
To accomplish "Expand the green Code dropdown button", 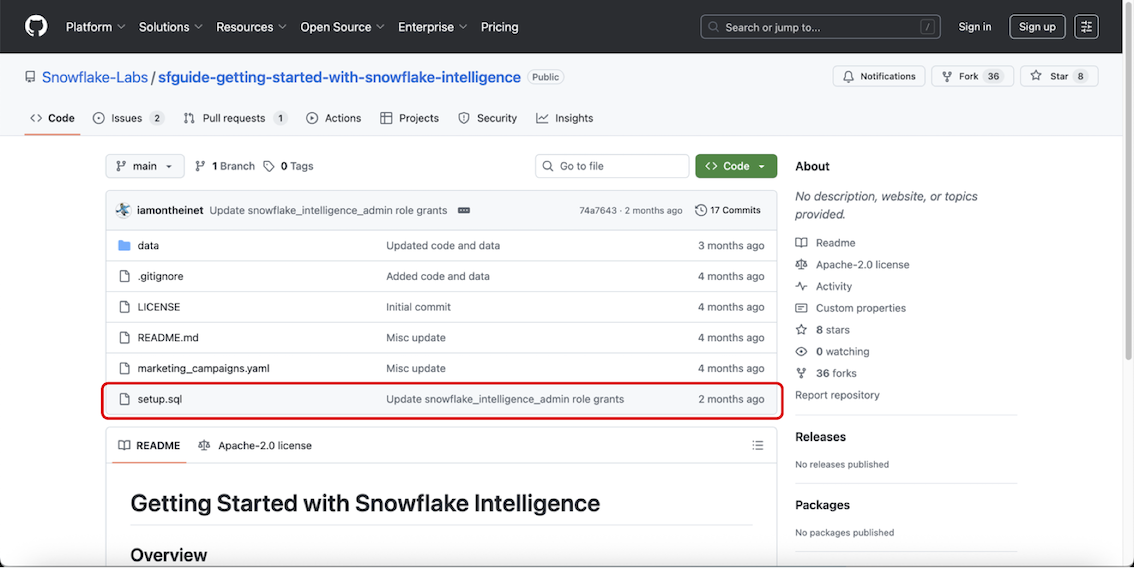I will point(736,166).
